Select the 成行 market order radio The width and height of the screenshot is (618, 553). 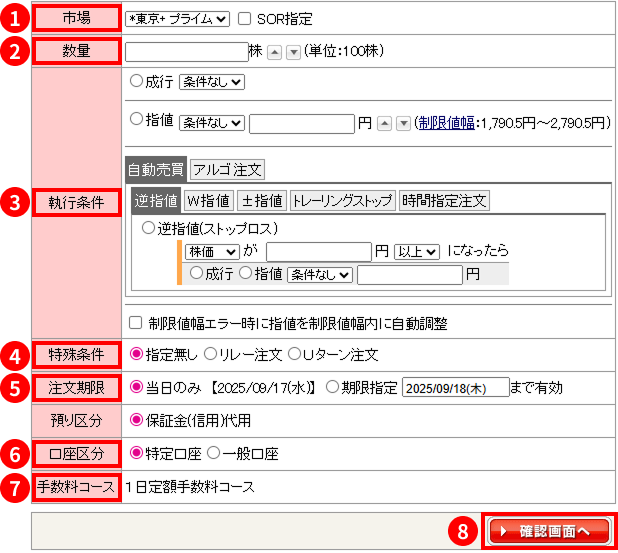pyautogui.click(x=137, y=81)
